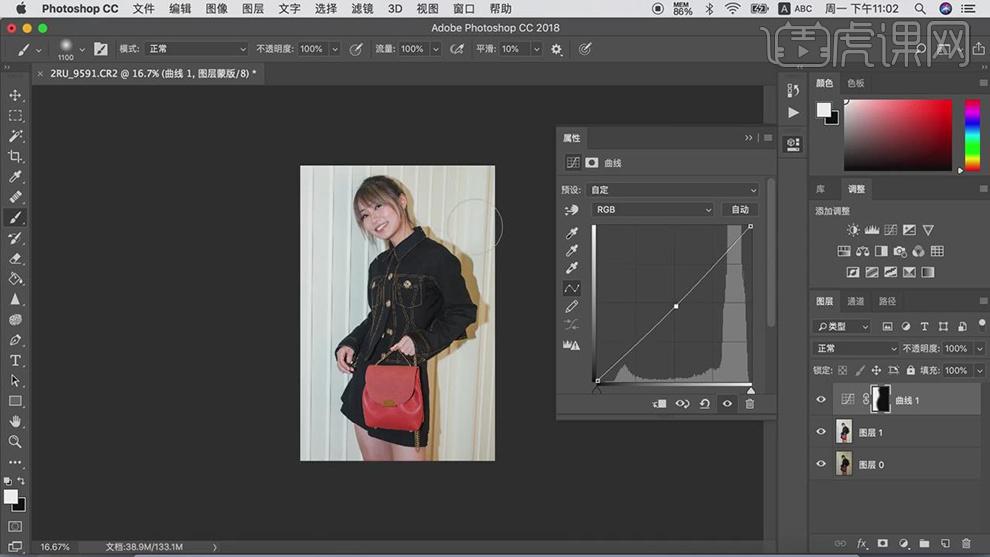This screenshot has height=557, width=990.
Task: Select the Zoom tool
Action: [15, 441]
